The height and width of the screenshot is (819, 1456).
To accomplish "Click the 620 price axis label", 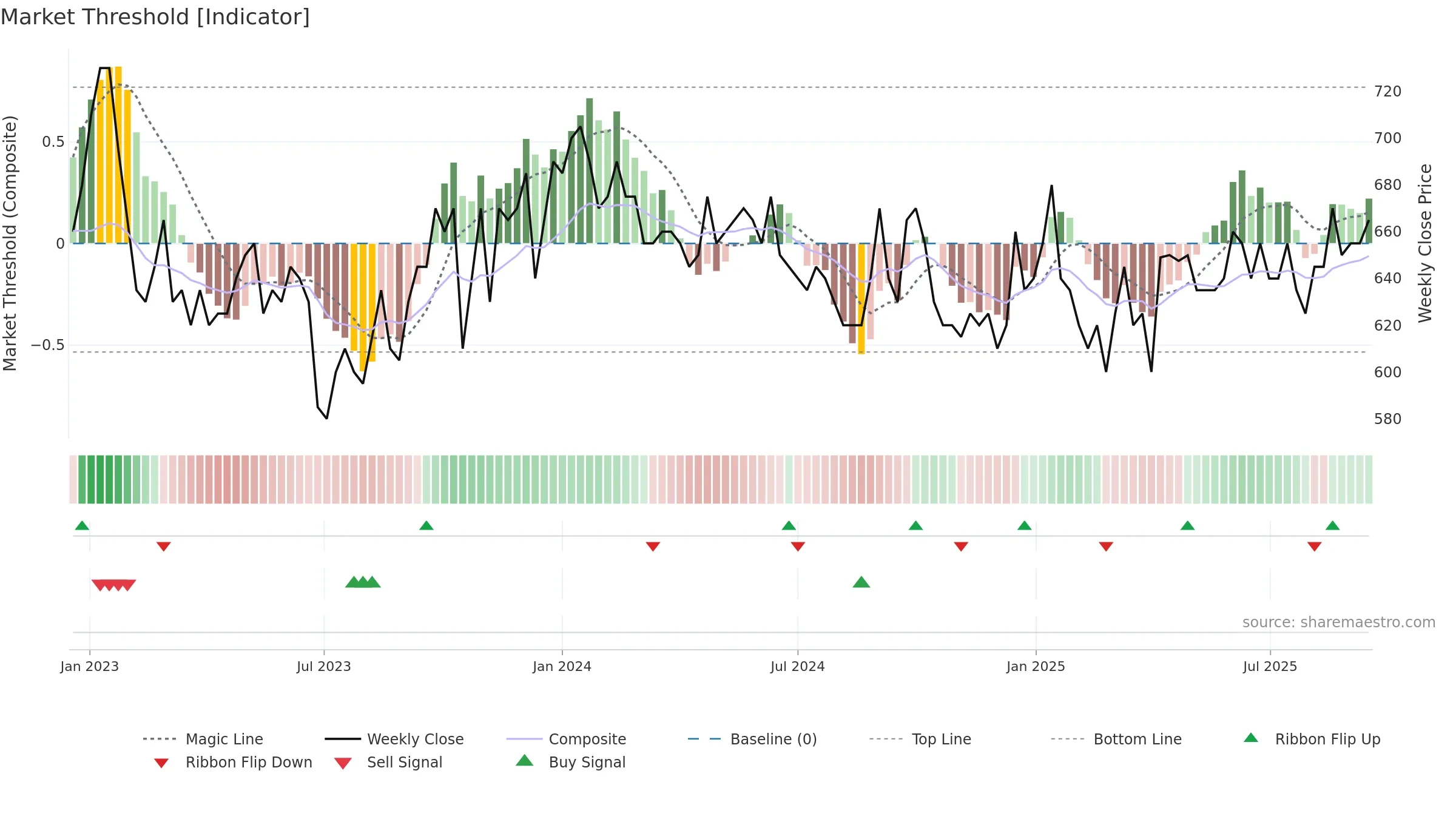I will [x=1388, y=326].
